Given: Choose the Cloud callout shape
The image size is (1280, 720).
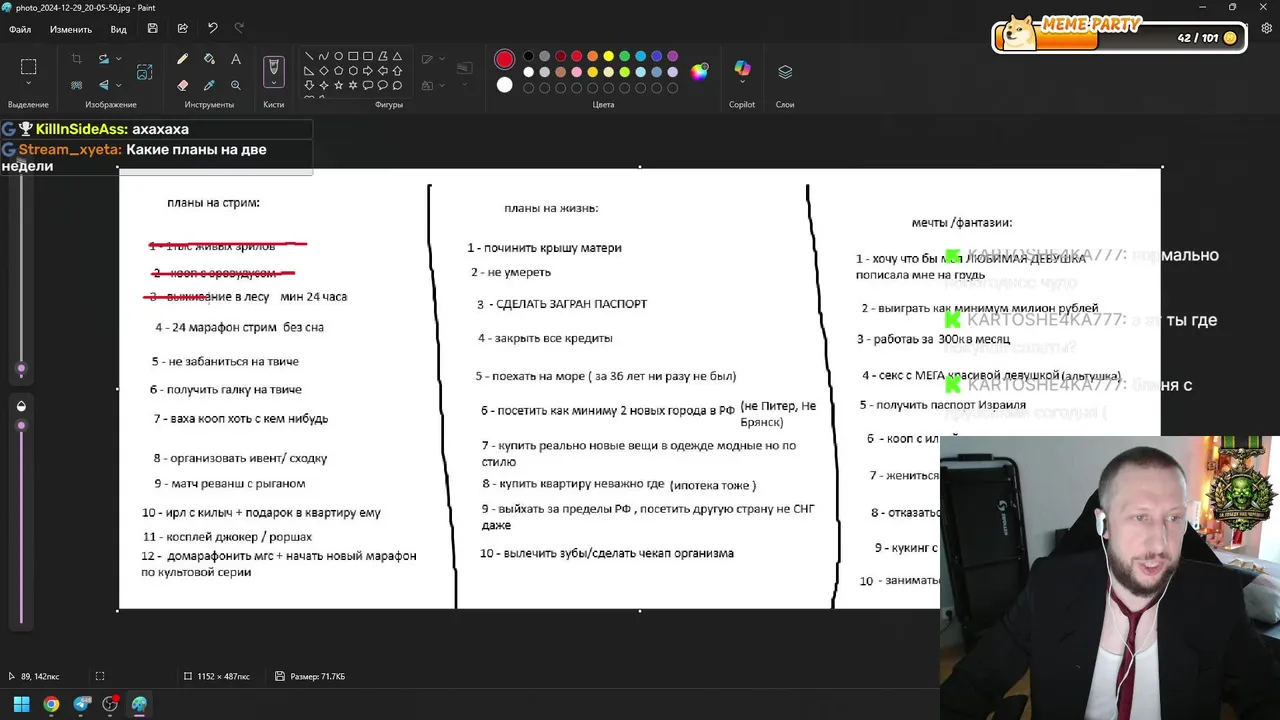Looking at the screenshot, I should (397, 86).
